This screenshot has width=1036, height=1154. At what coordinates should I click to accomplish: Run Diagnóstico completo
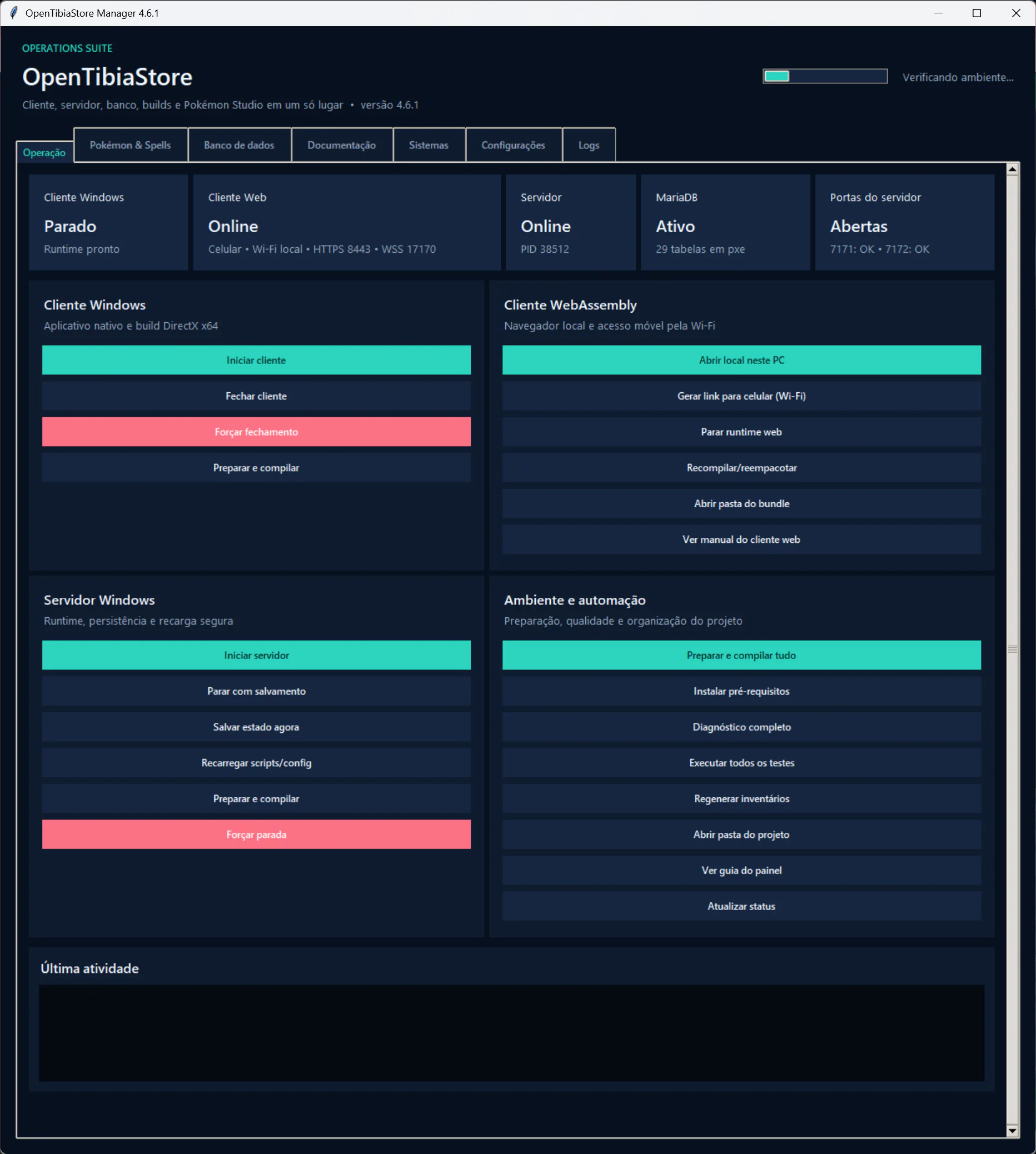[x=742, y=727]
